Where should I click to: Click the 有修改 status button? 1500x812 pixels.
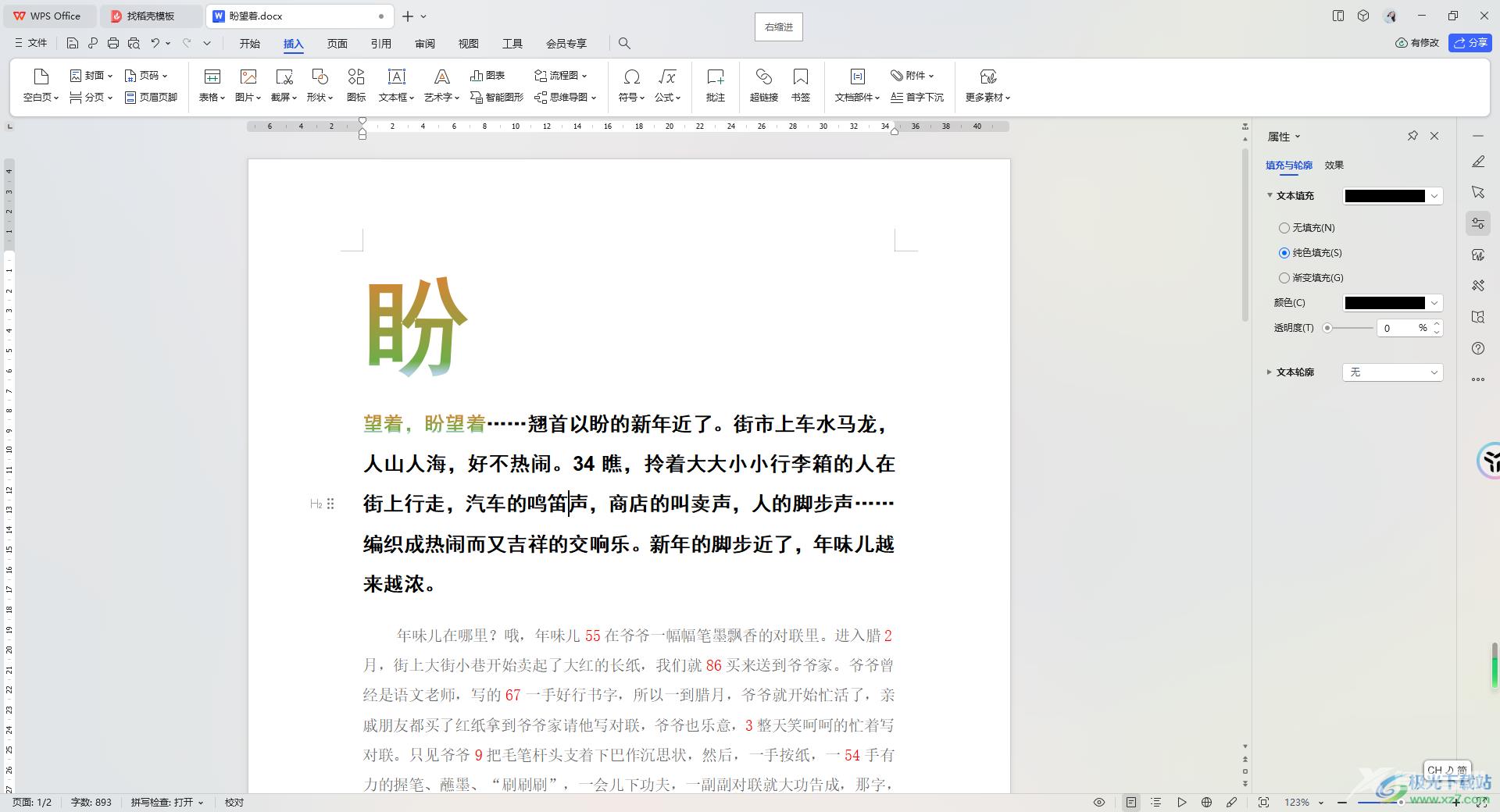point(1417,43)
